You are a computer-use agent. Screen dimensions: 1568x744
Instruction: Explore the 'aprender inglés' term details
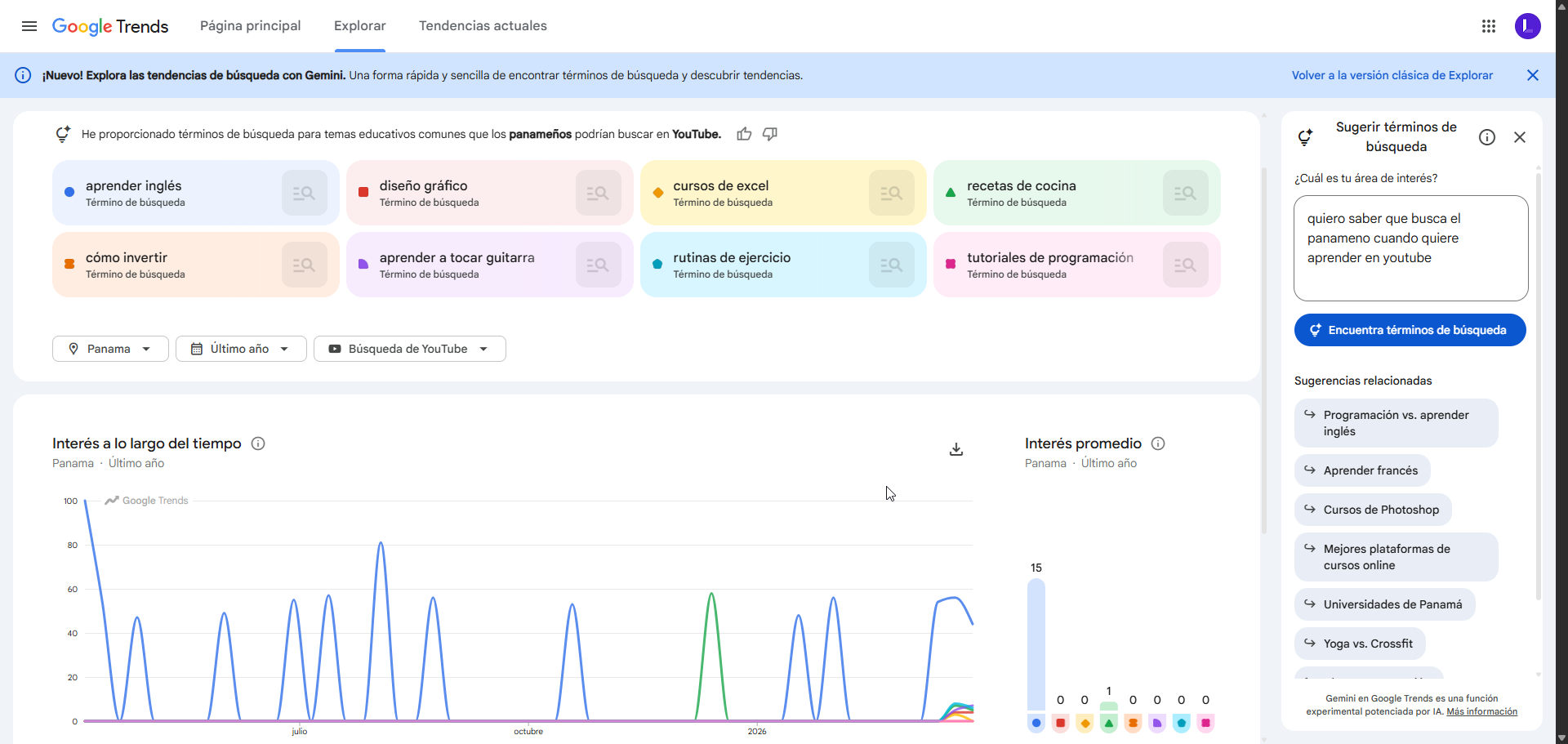[305, 193]
